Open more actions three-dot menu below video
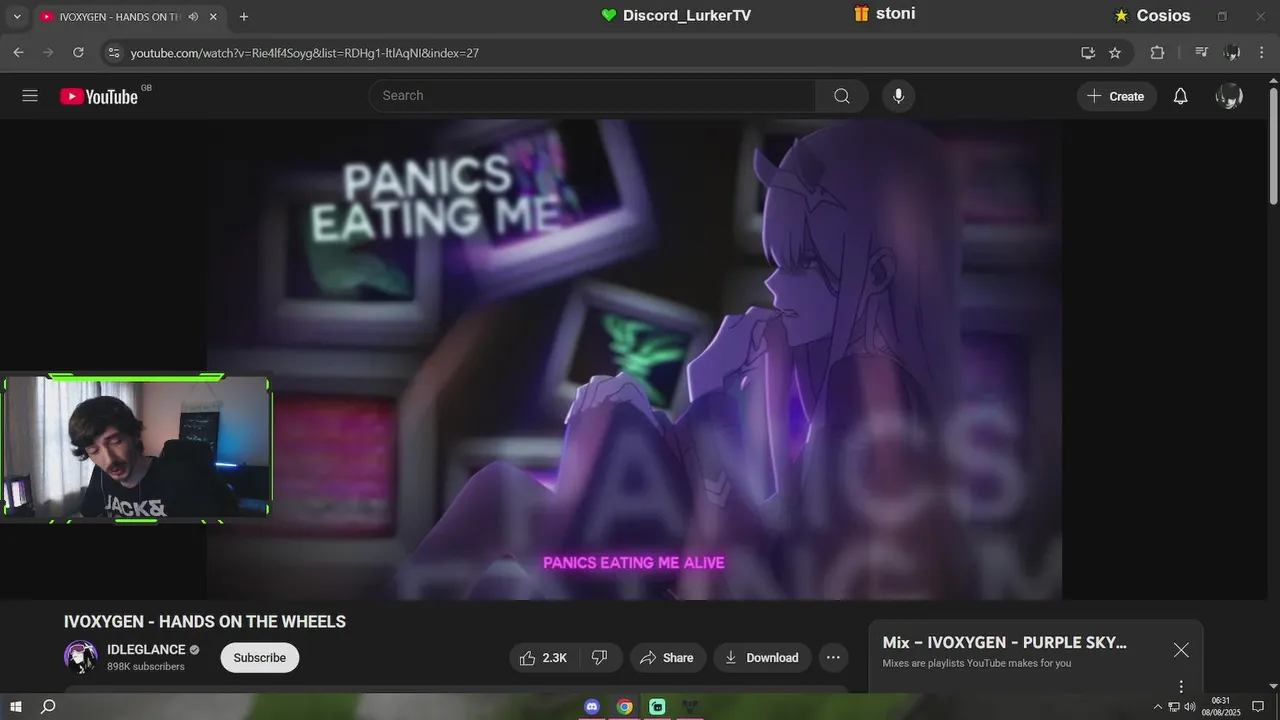 coord(833,657)
